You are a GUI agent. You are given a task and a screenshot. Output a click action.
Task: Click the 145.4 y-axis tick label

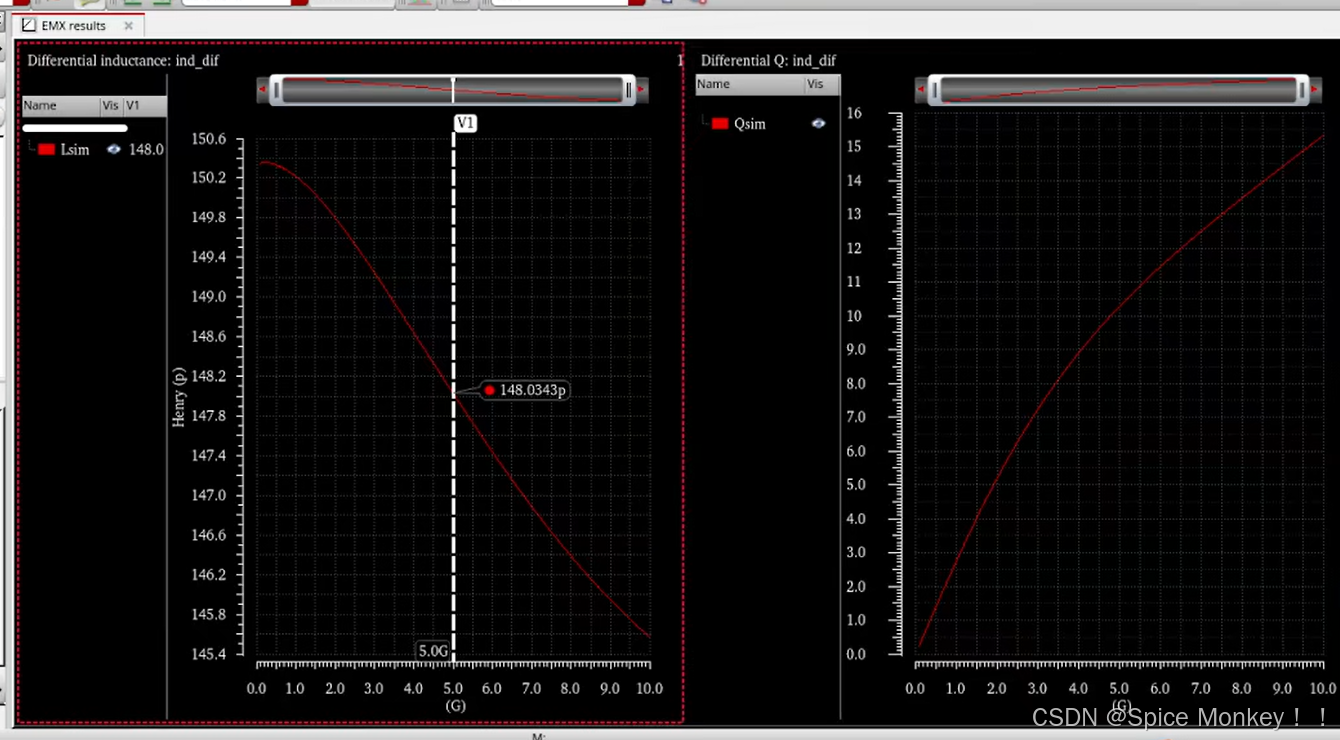[x=208, y=654]
